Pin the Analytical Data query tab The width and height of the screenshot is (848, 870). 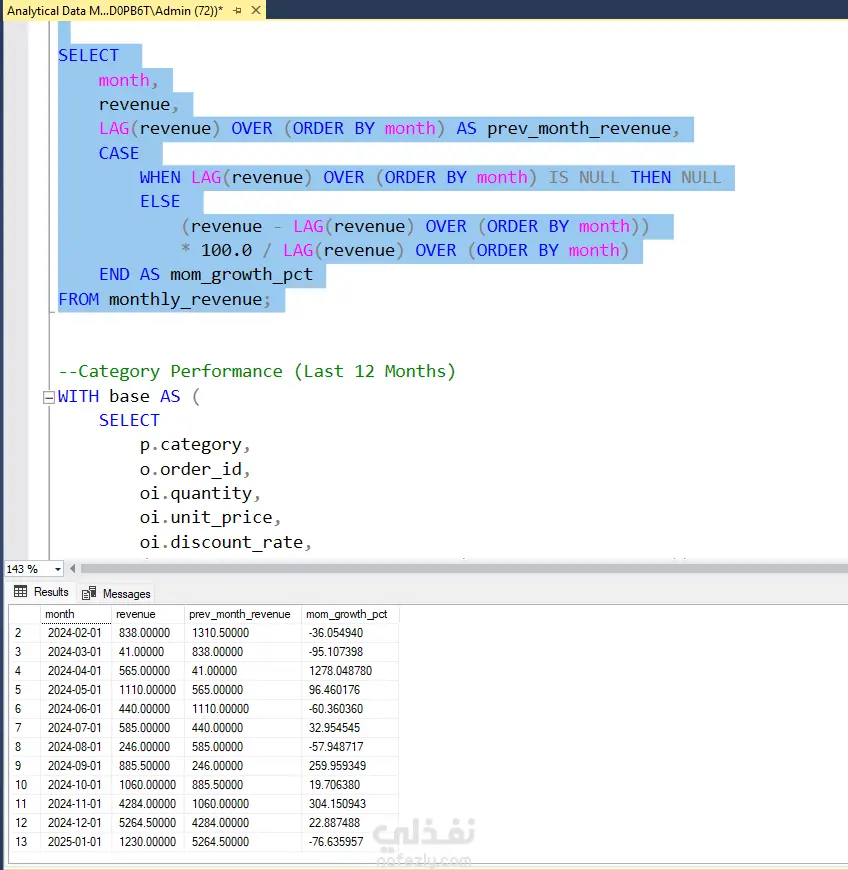pyautogui.click(x=238, y=11)
